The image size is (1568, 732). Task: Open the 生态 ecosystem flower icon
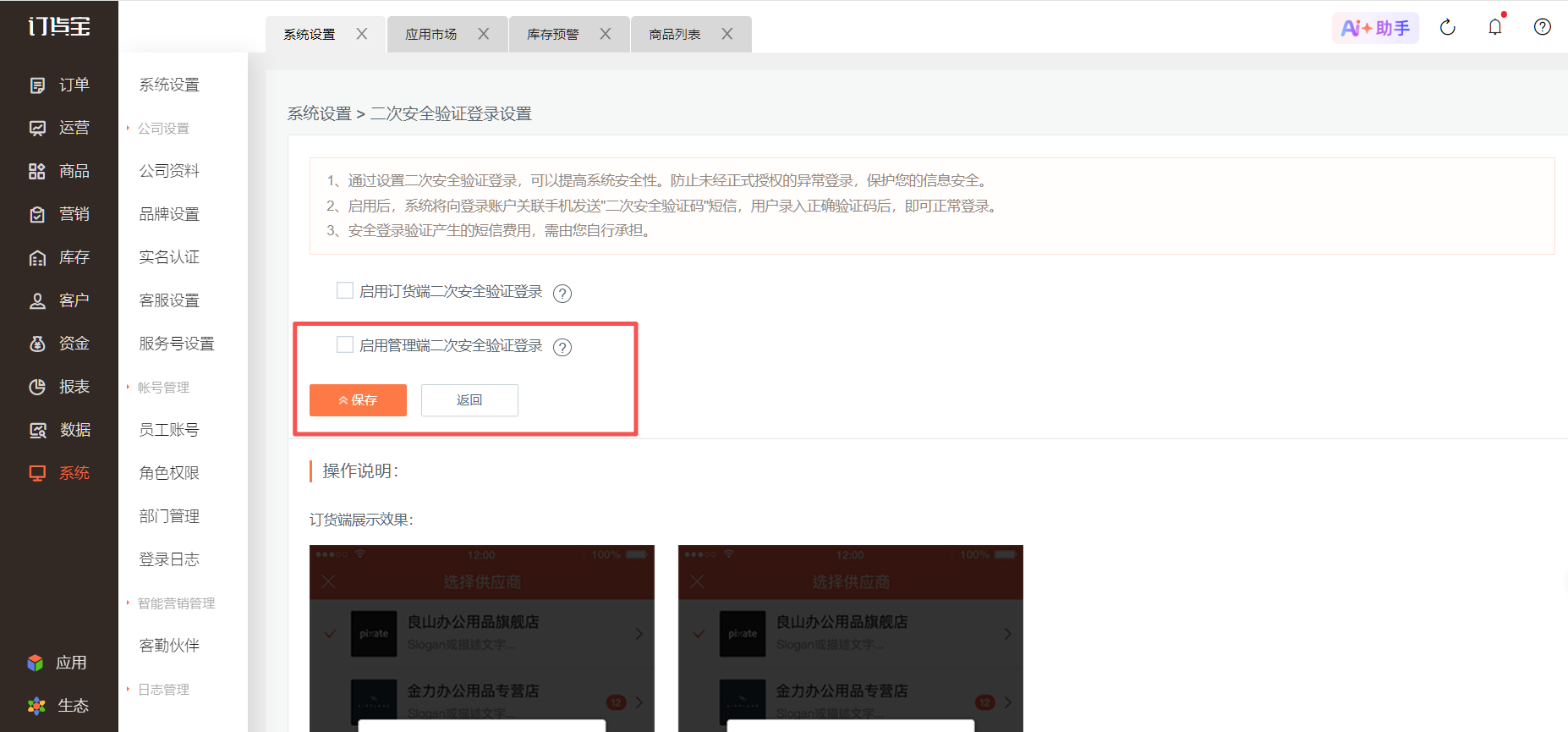point(36,706)
